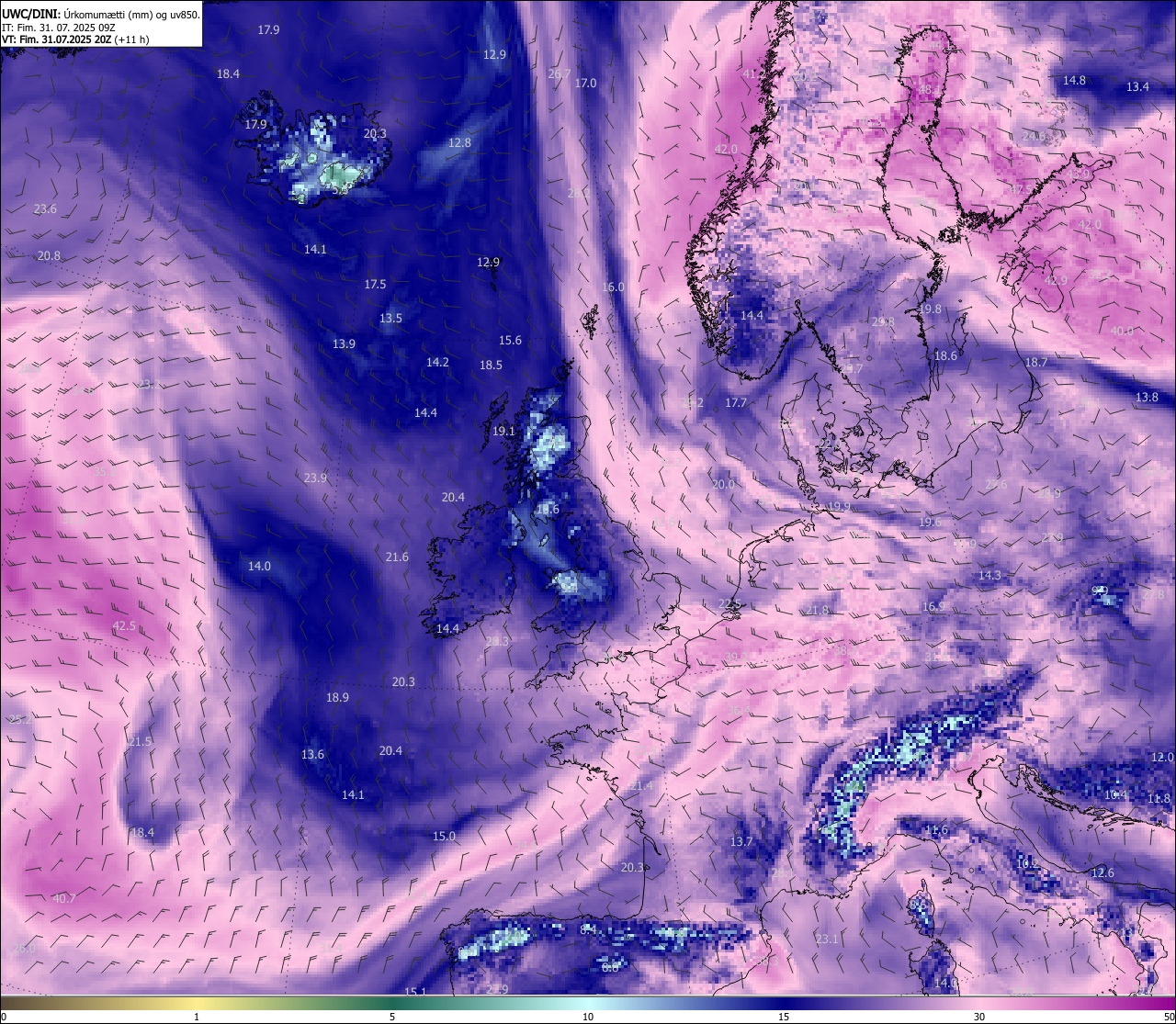Click the 42.5 value over the Atlantic
1176x1024 pixels.
click(124, 626)
